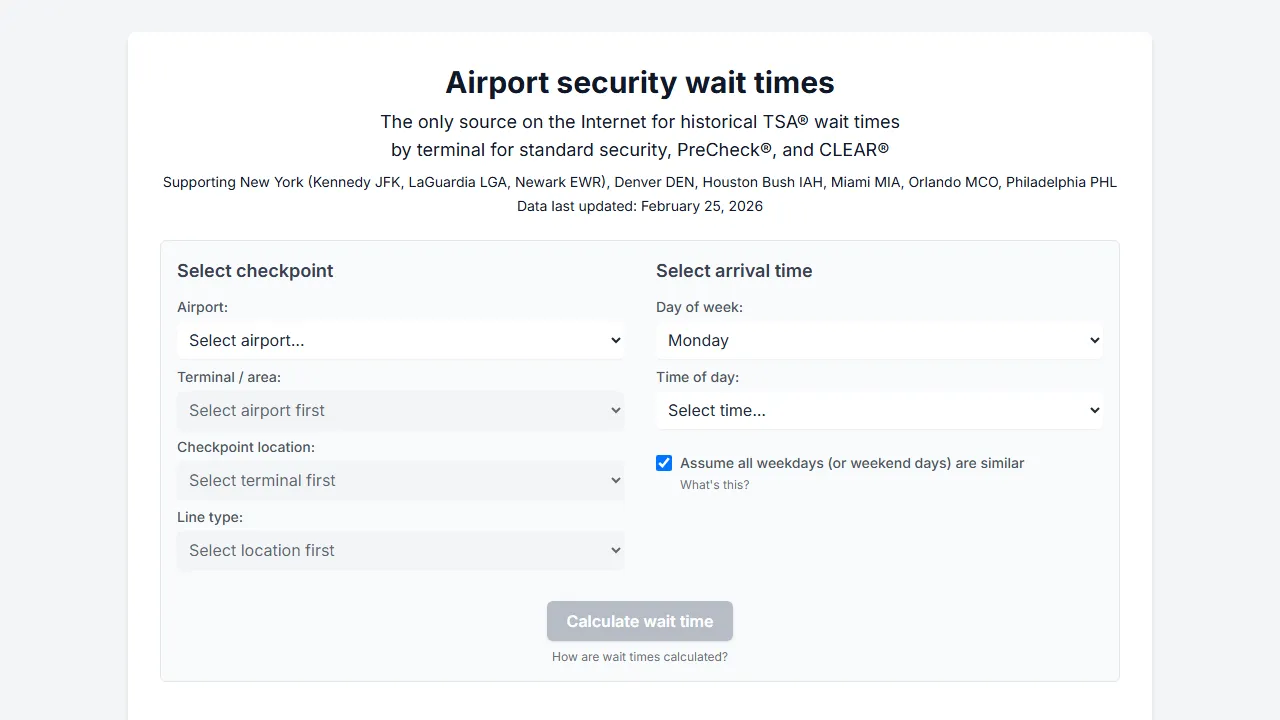Viewport: 1280px width, 720px height.
Task: Click the chevron icon on the Airport dropdown
Action: tap(614, 340)
